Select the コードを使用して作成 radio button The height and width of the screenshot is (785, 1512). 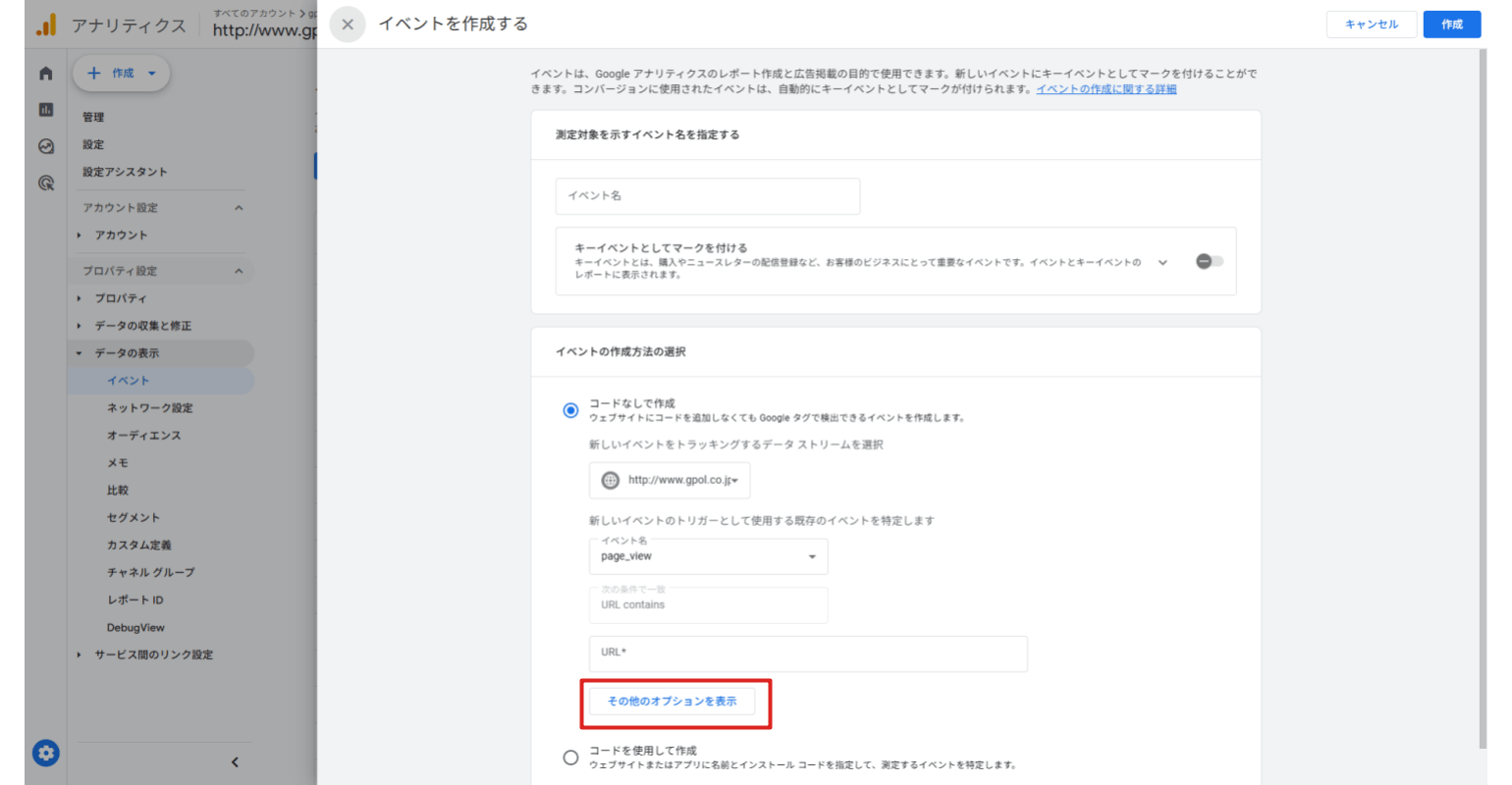click(x=570, y=757)
